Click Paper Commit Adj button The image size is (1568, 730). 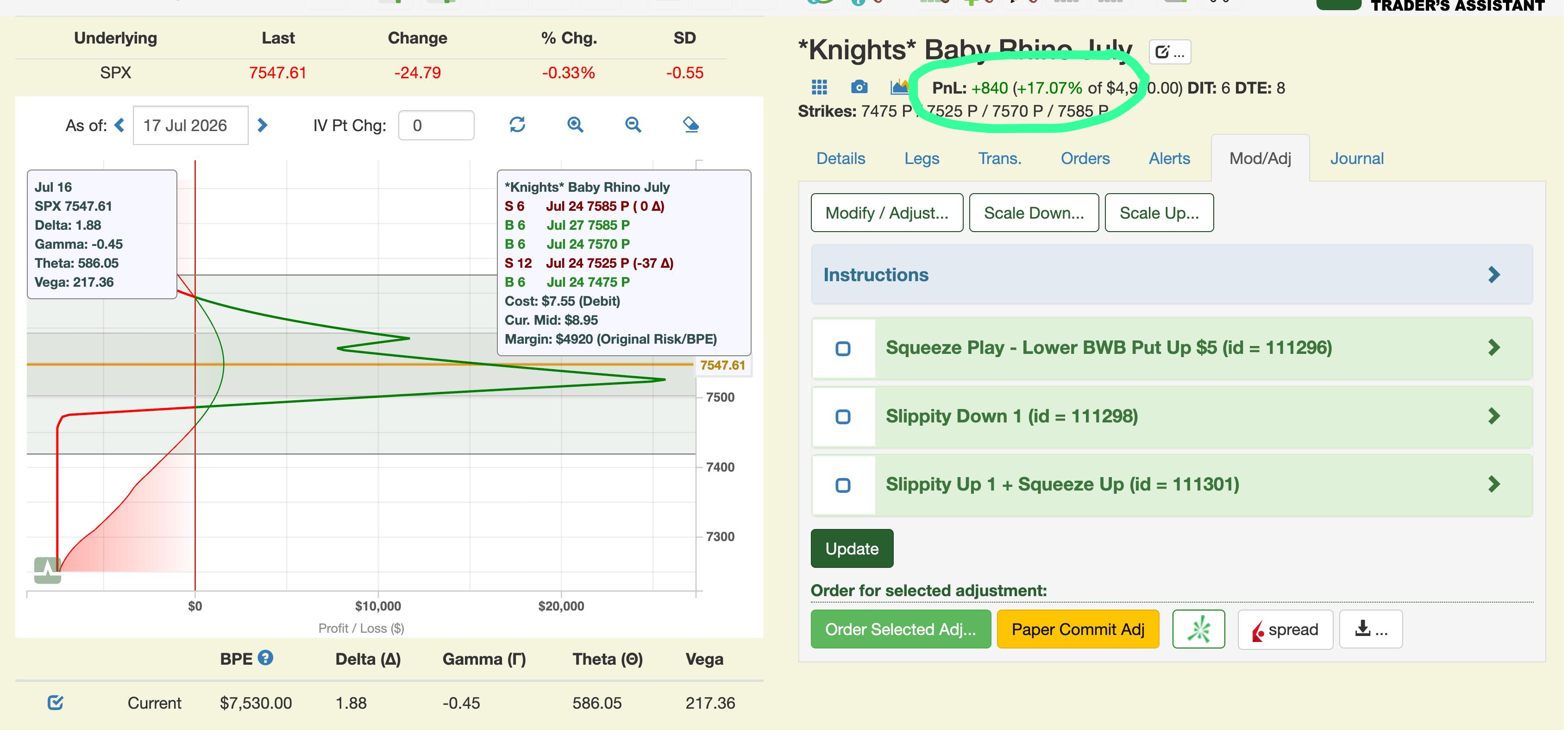(1078, 629)
